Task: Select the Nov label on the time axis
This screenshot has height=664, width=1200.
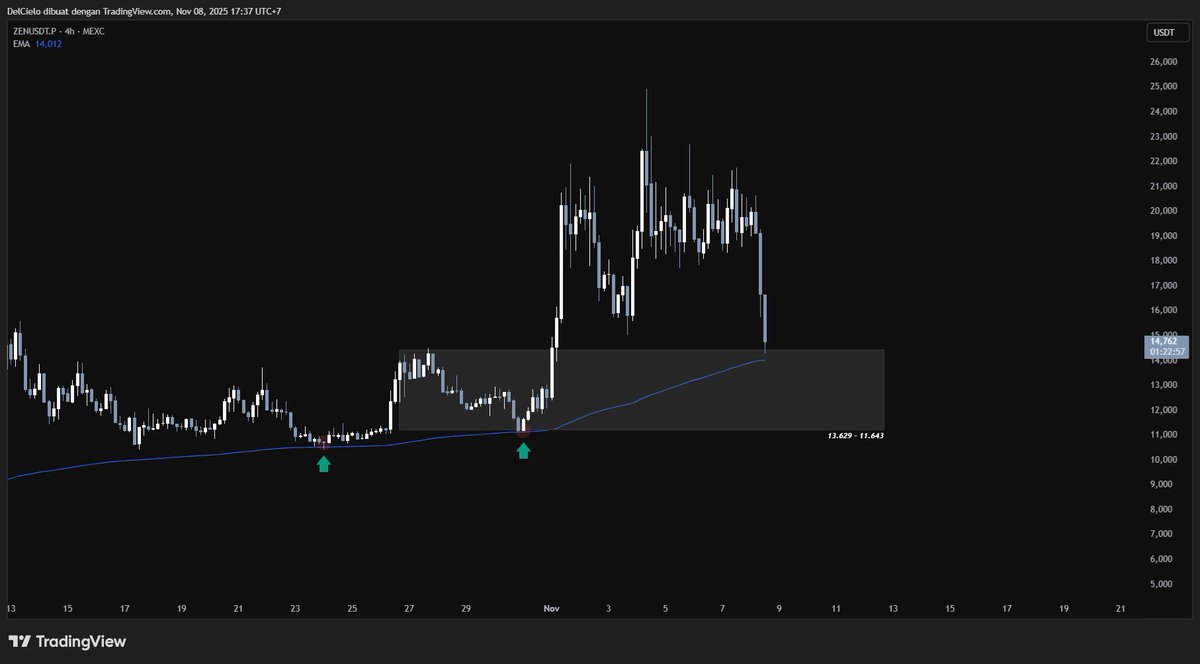Action: point(551,608)
